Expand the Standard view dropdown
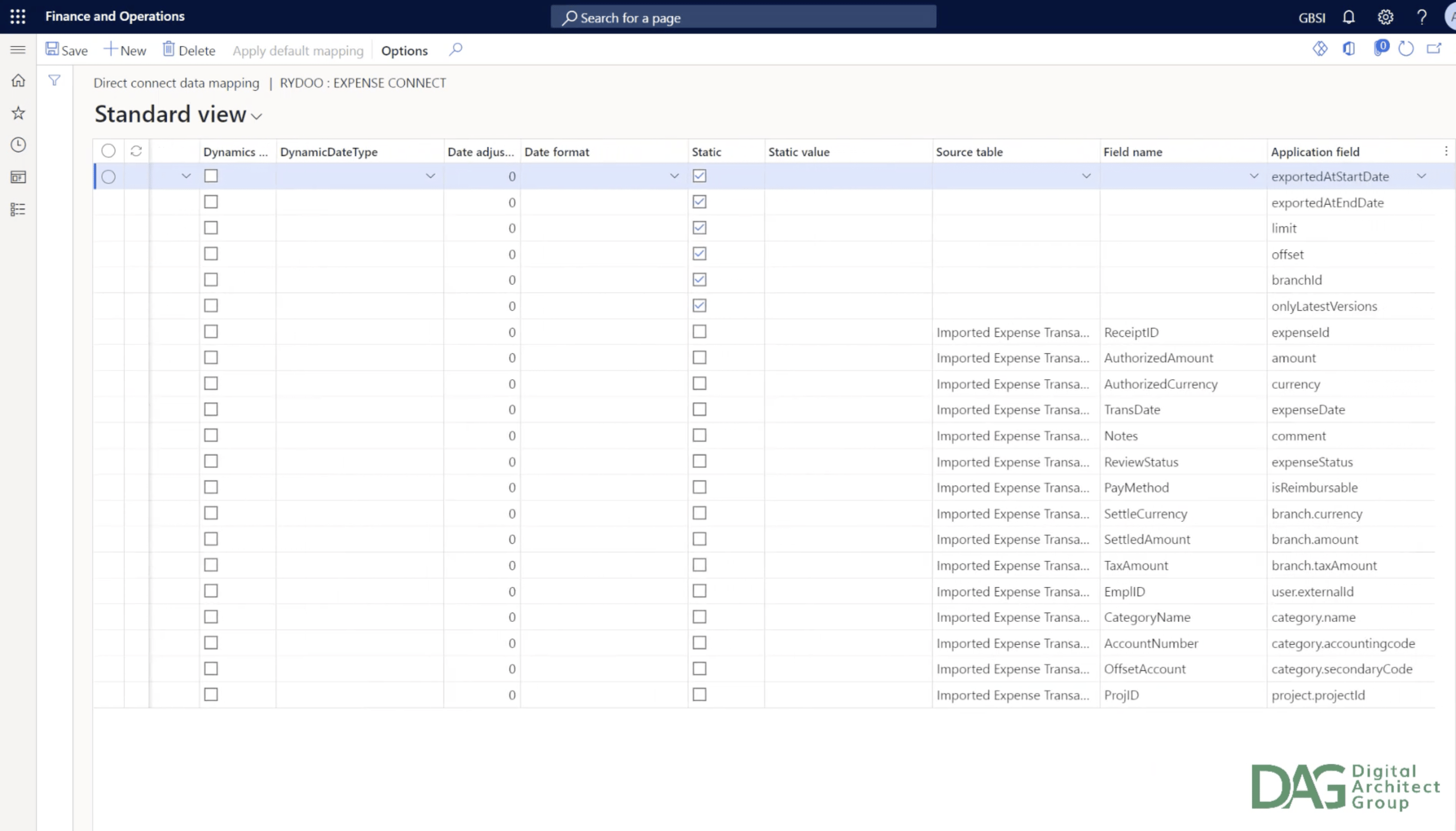Image resolution: width=1456 pixels, height=831 pixels. [x=255, y=116]
